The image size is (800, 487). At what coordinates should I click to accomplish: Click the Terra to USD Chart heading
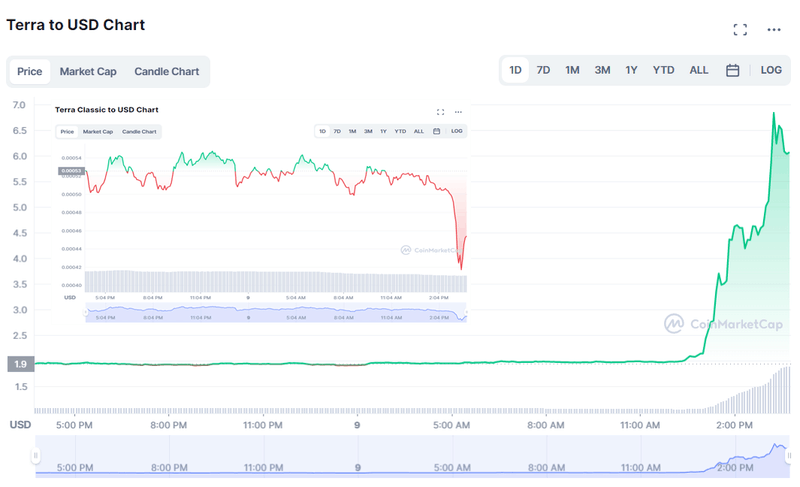76,24
